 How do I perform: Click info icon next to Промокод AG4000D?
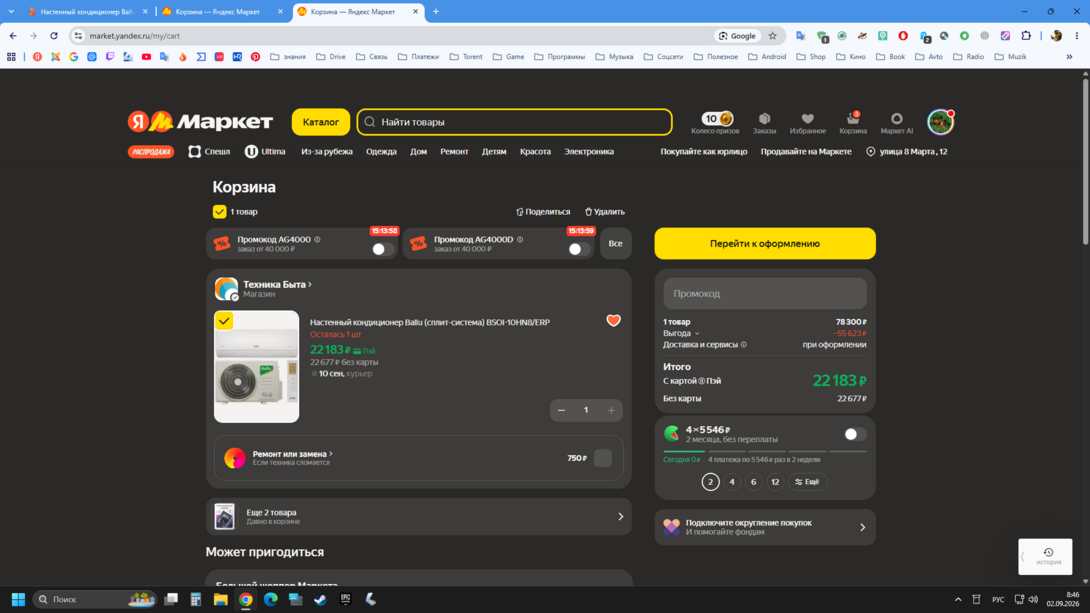click(520, 239)
